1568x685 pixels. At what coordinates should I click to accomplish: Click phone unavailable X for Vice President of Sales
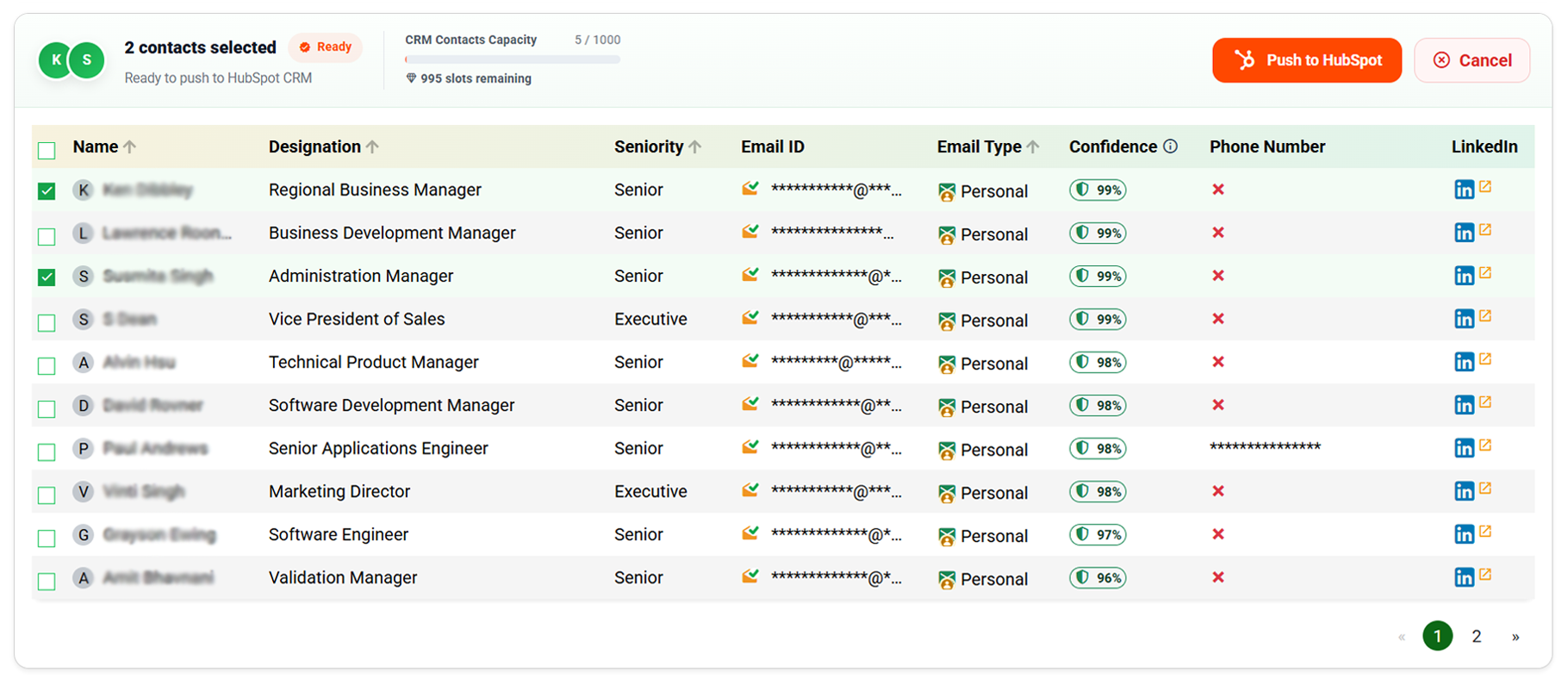[x=1218, y=319]
